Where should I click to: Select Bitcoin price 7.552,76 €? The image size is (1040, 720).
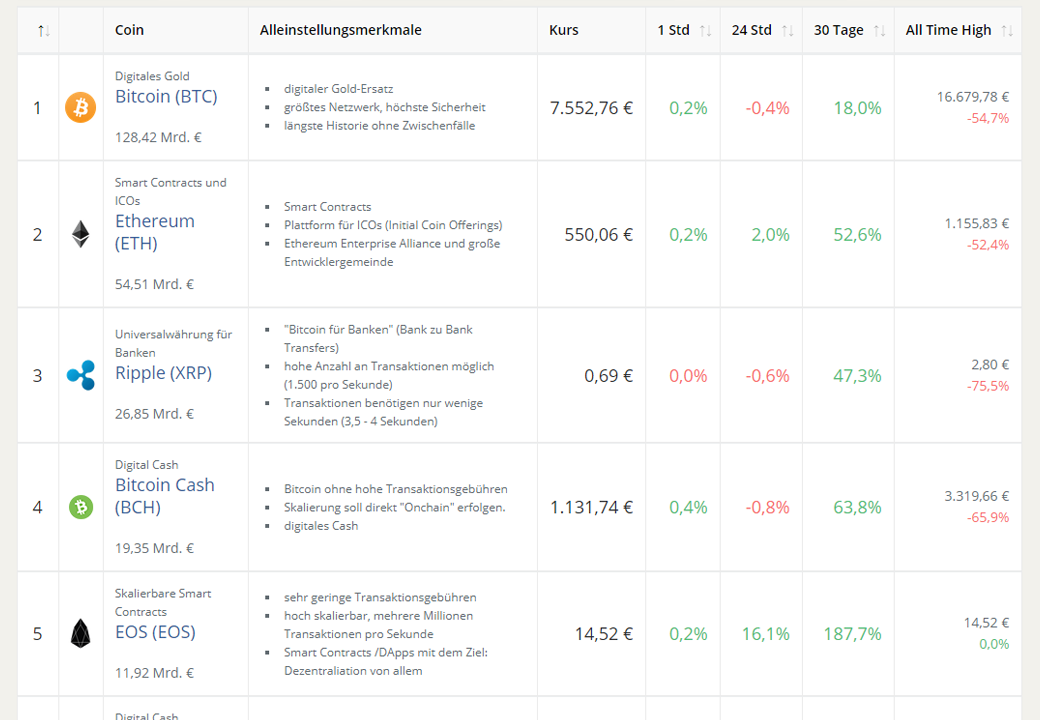click(591, 107)
